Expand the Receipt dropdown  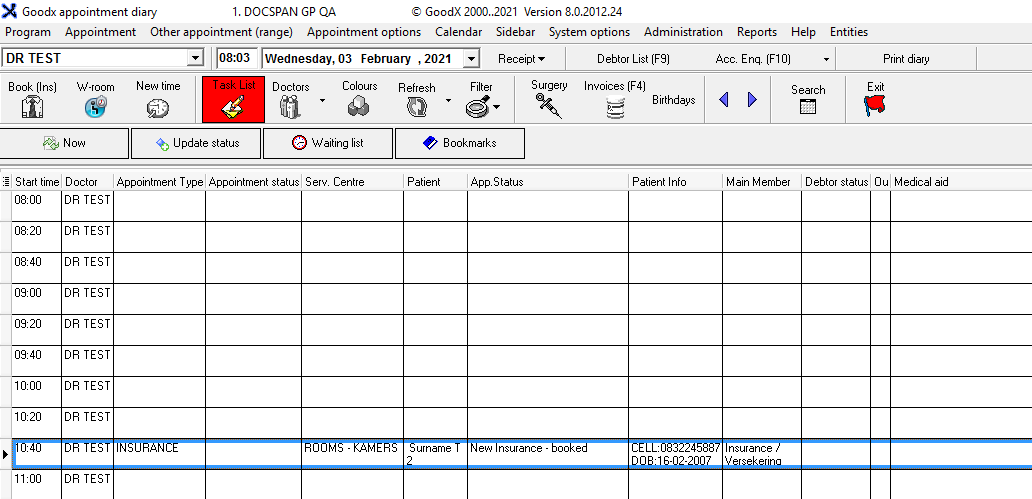click(x=521, y=59)
